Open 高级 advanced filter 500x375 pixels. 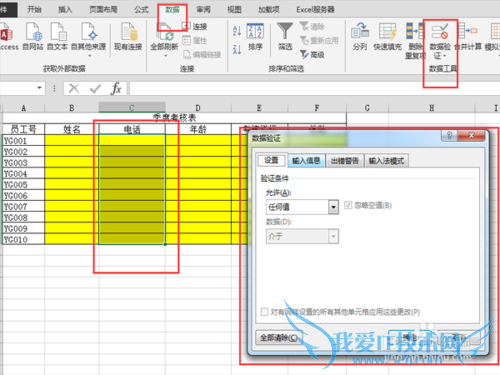pos(312,54)
